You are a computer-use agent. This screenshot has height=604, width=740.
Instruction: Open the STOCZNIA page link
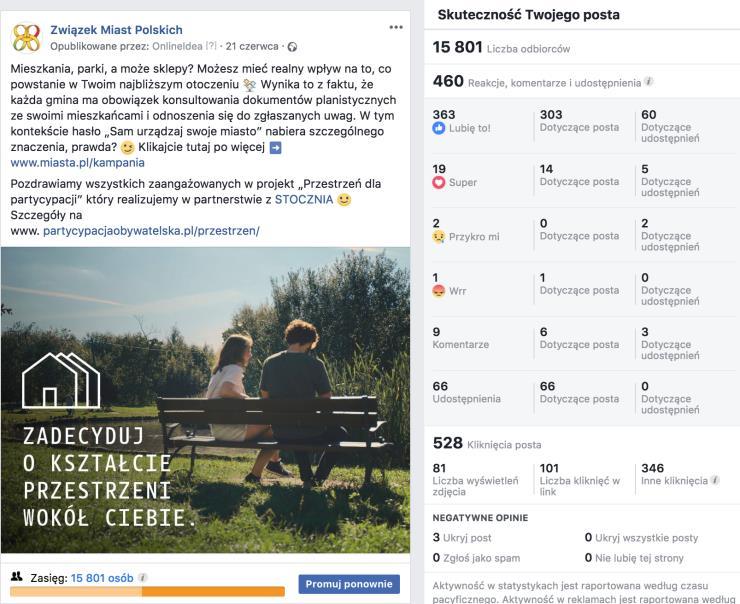304,200
